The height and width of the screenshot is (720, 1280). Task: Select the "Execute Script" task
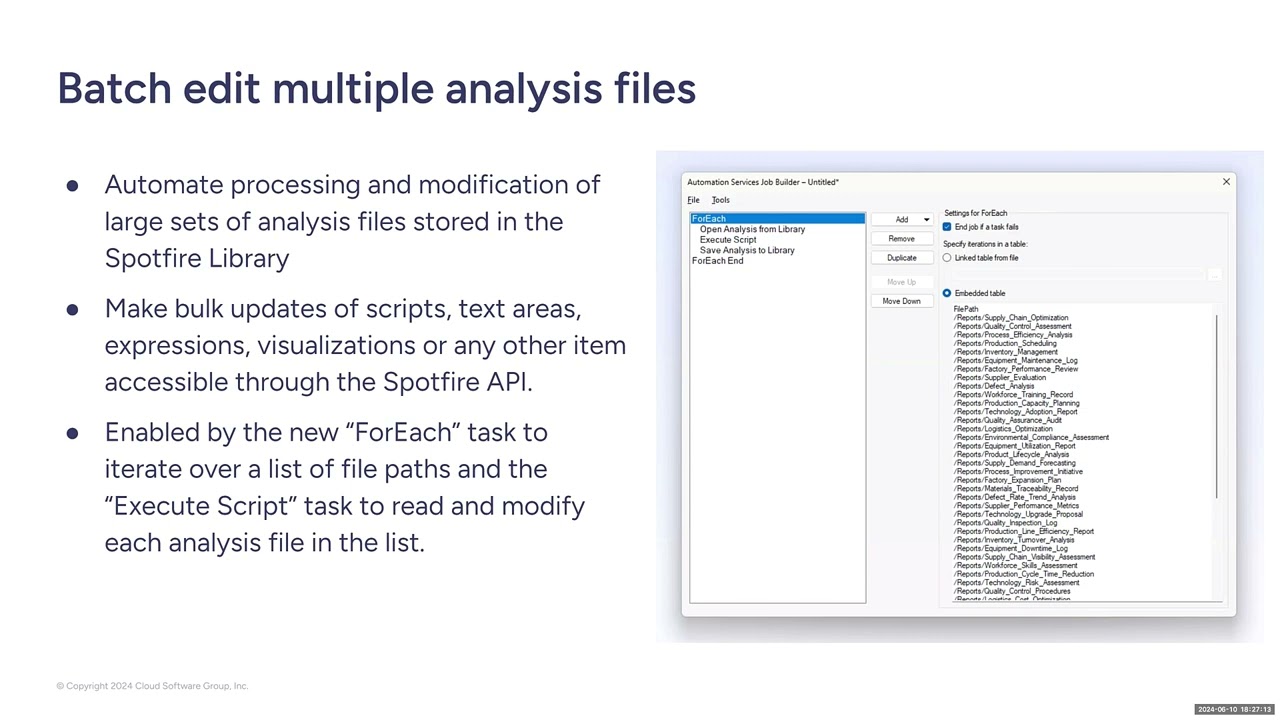coord(727,239)
